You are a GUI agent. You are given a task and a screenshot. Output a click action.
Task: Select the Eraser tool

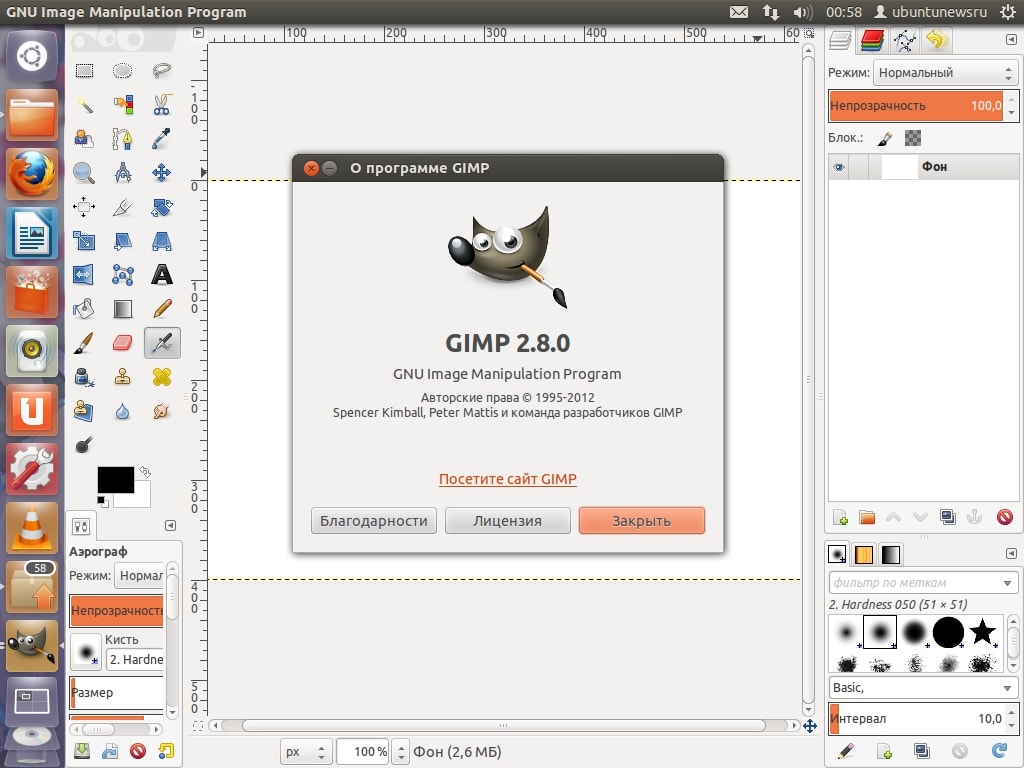tap(123, 342)
